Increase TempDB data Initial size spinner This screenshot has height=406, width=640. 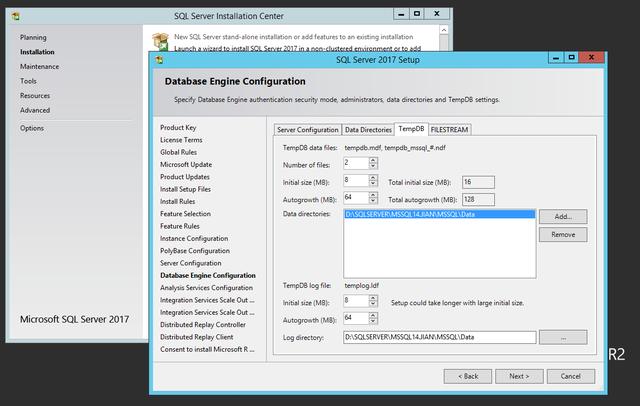tap(373, 178)
